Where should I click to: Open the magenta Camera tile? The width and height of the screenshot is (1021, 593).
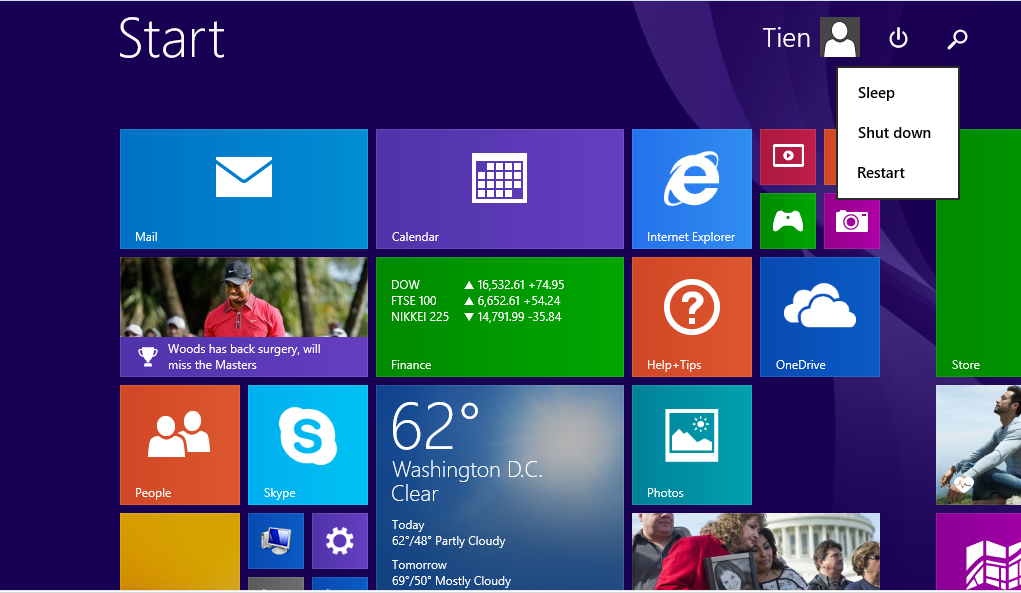[x=852, y=222]
